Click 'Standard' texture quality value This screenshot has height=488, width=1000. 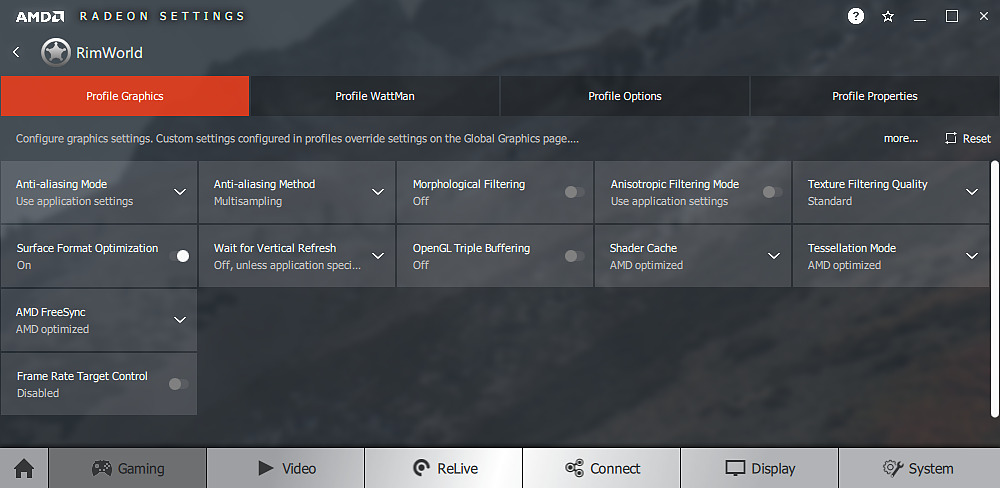(830, 201)
